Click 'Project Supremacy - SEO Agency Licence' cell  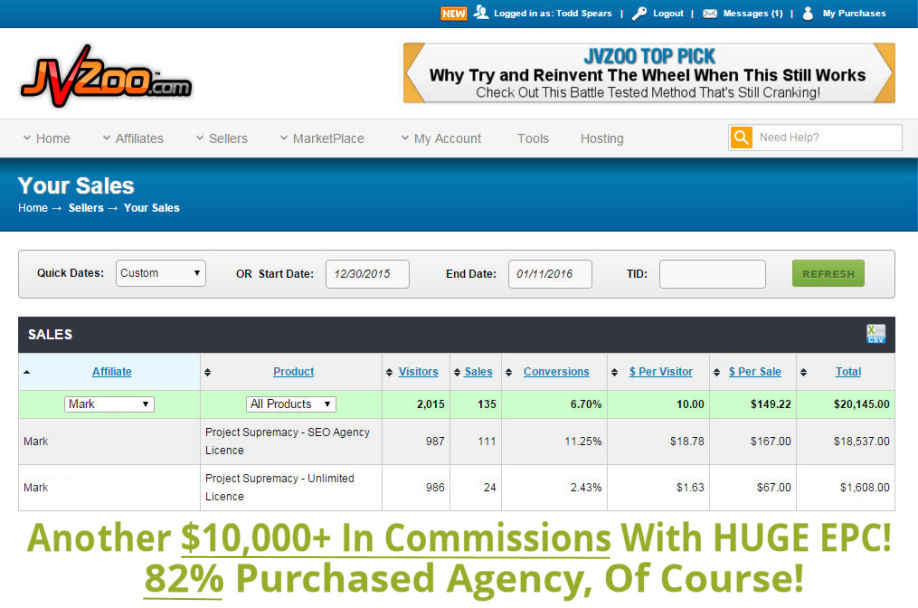click(x=291, y=441)
